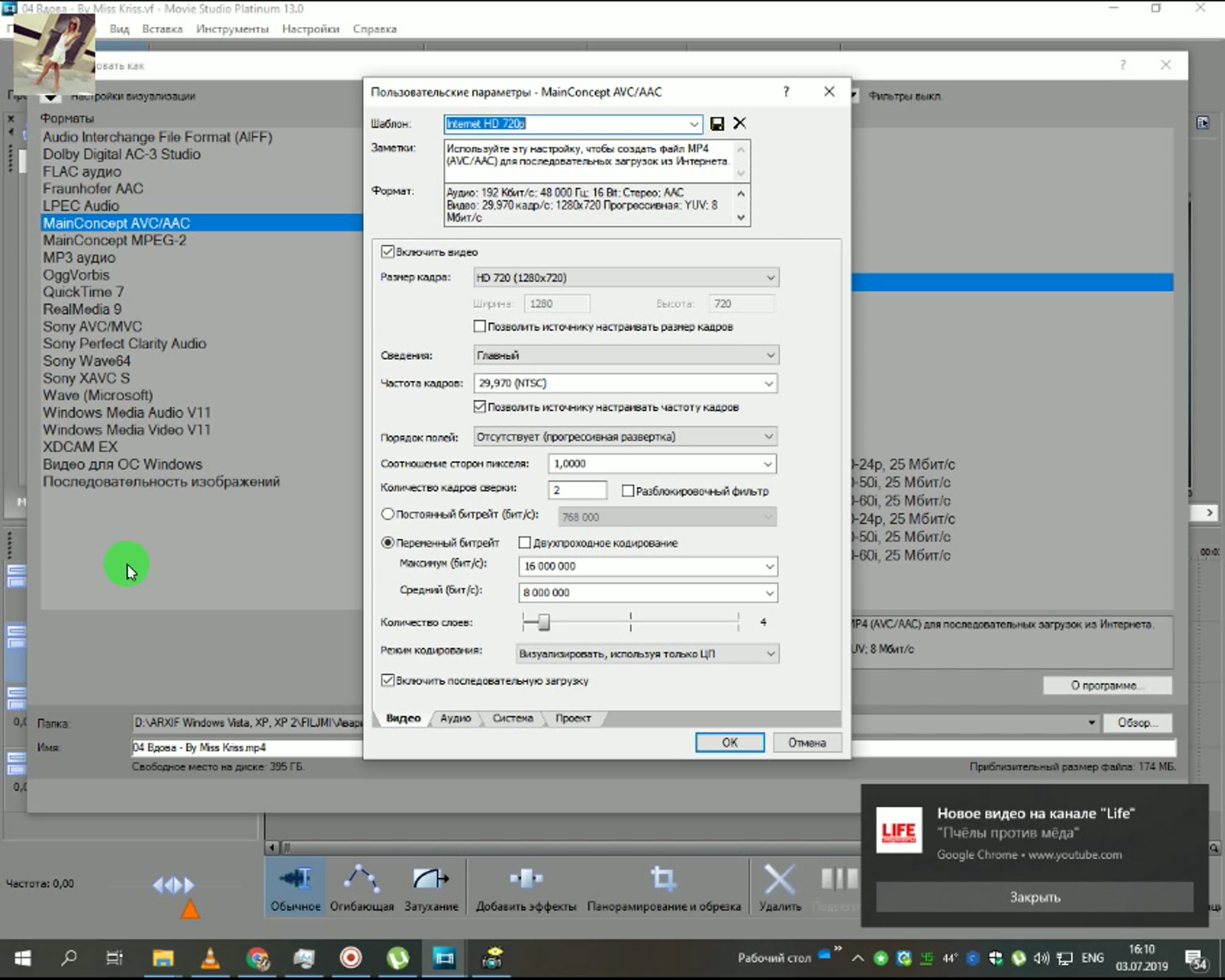Click the delete template X icon
1225x980 pixels.
[x=739, y=123]
